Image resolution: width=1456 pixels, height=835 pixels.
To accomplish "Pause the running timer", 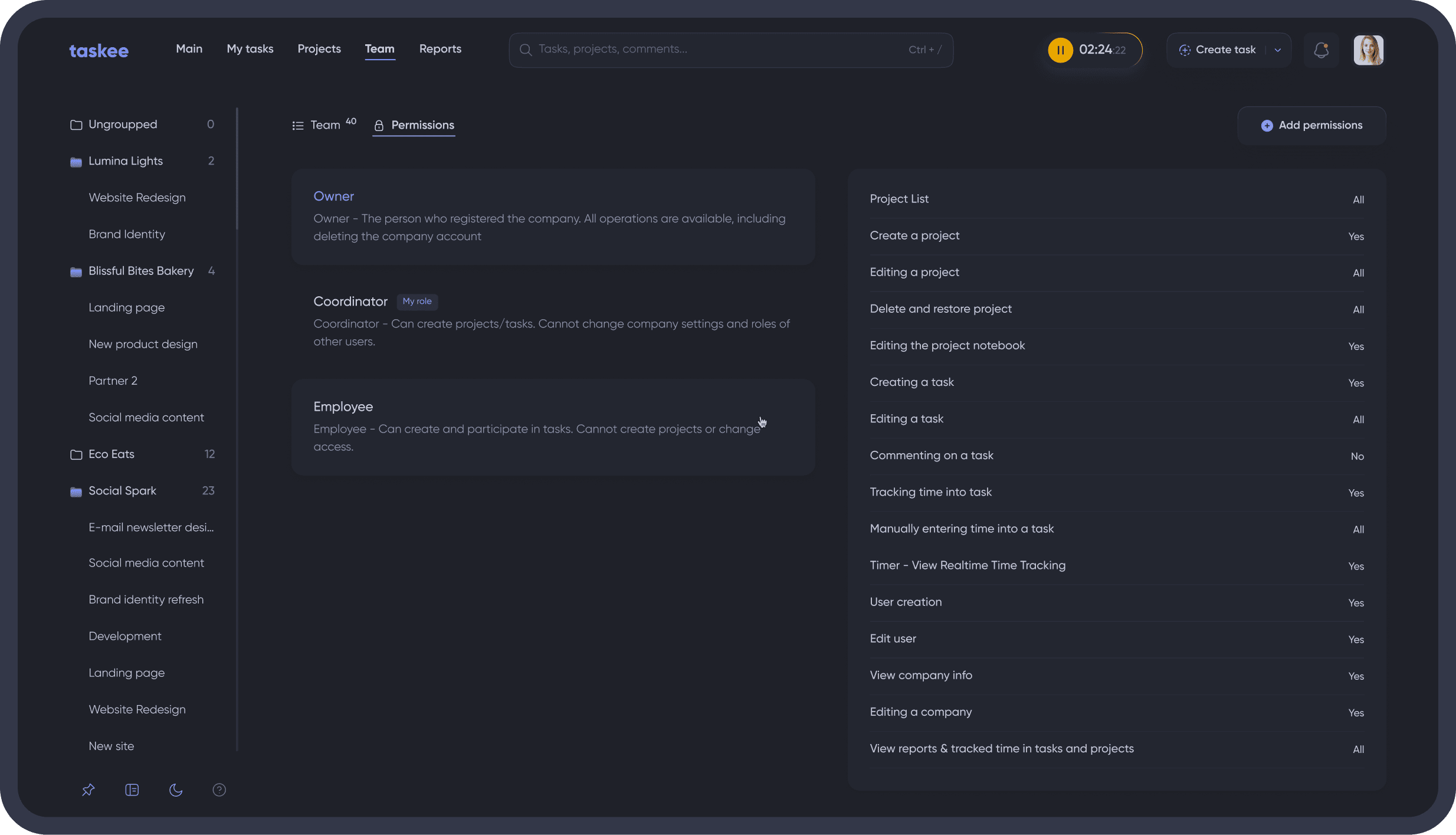I will point(1060,50).
